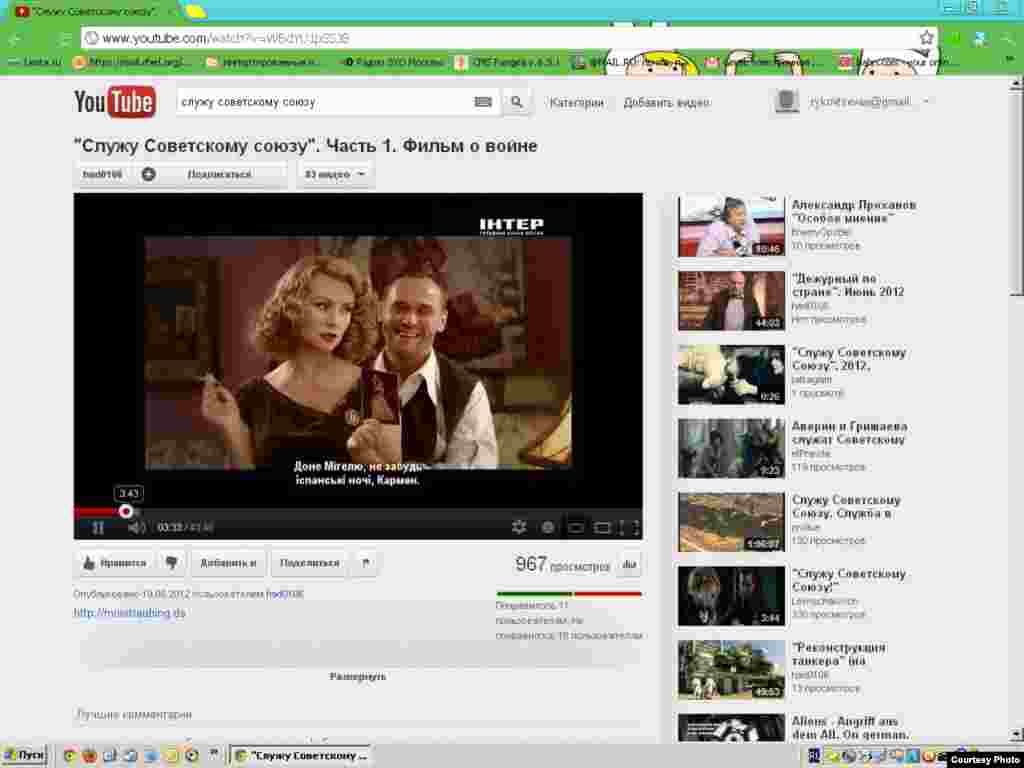This screenshot has width=1024, height=768.
Task: Toggle the small player size mode
Action: click(576, 527)
